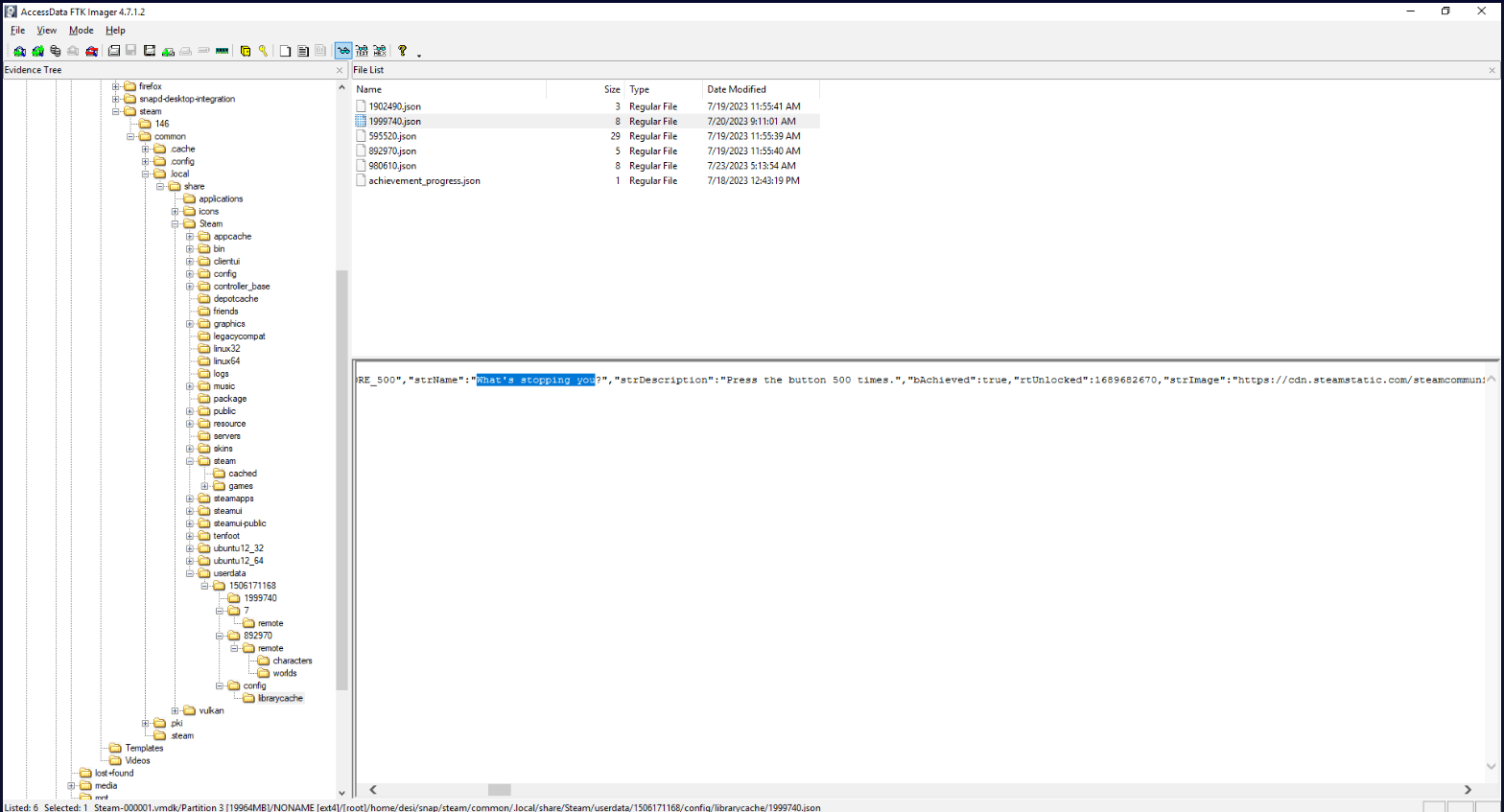Select file 980610.json in the file list
Image resolution: width=1504 pixels, height=812 pixels.
tap(392, 166)
